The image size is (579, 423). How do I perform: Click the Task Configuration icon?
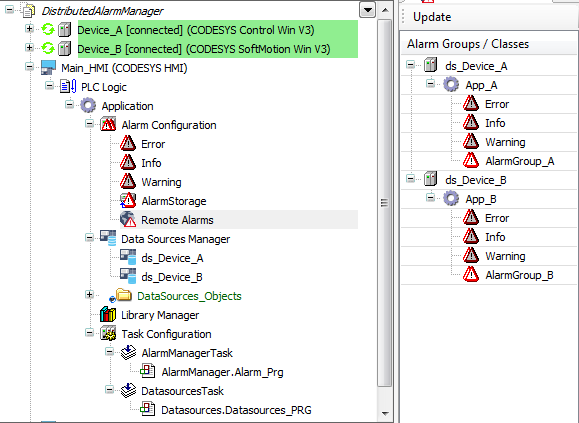point(108,333)
